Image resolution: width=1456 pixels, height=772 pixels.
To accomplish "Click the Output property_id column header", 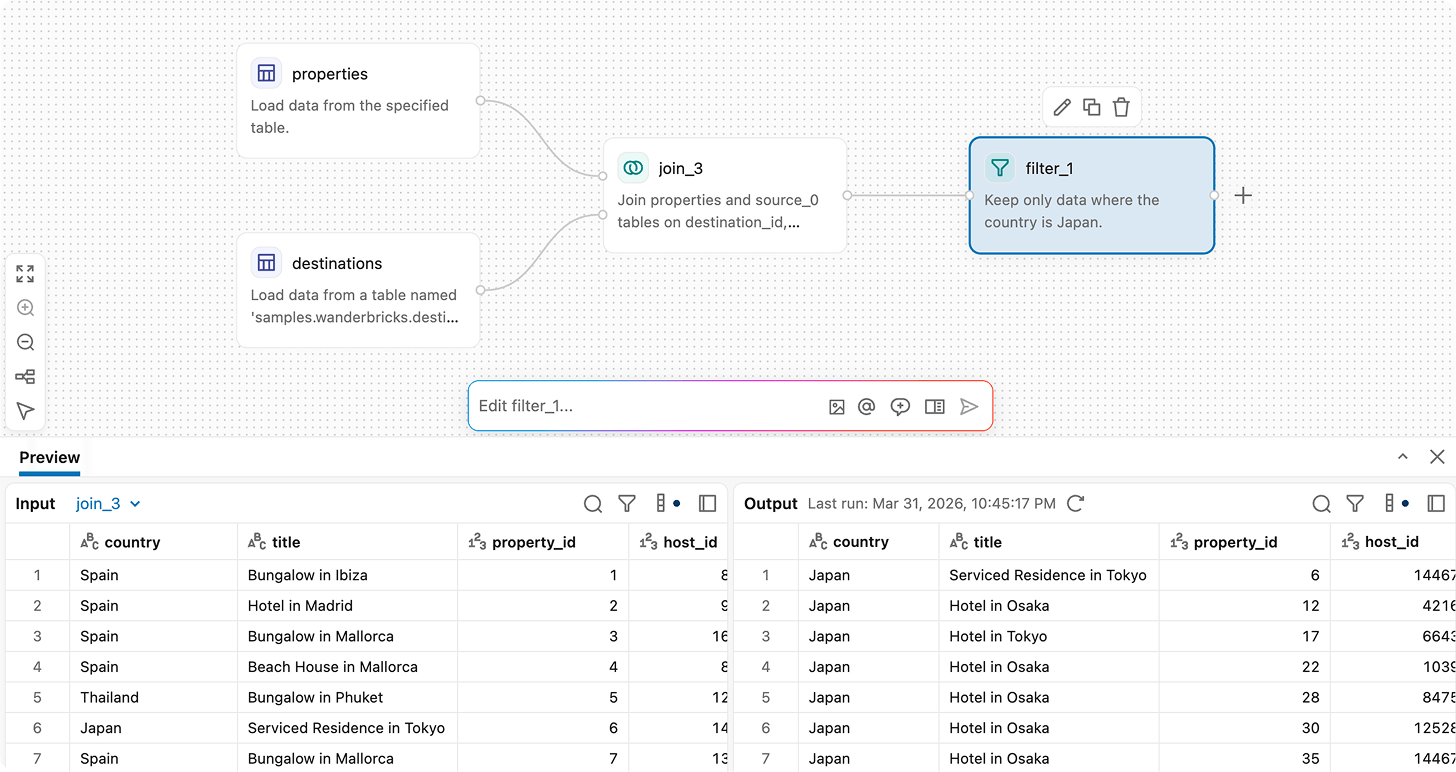I will point(1245,542).
